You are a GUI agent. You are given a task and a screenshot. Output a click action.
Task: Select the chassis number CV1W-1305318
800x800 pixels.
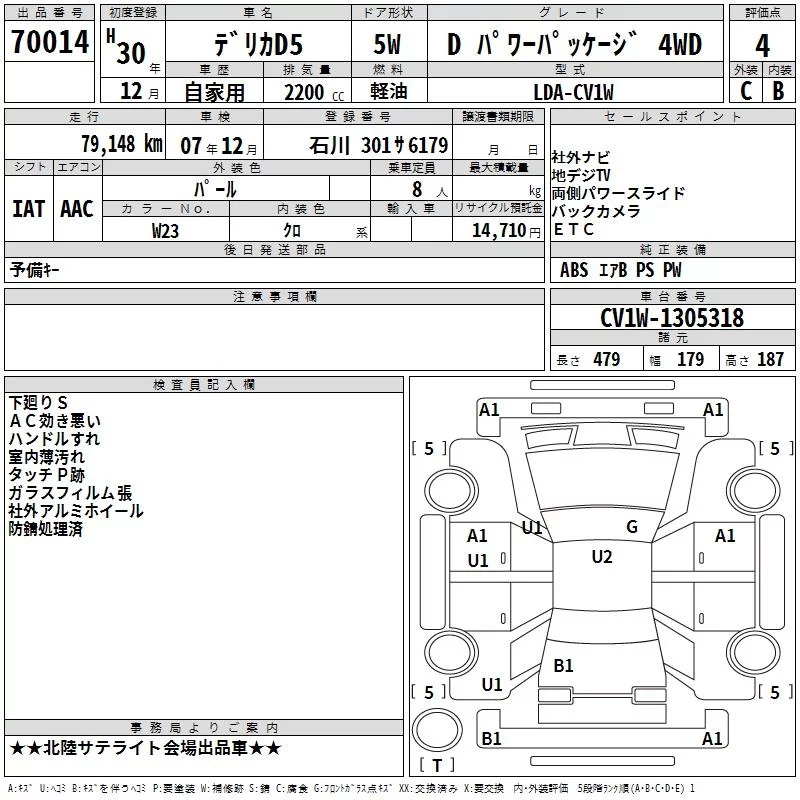coord(672,318)
